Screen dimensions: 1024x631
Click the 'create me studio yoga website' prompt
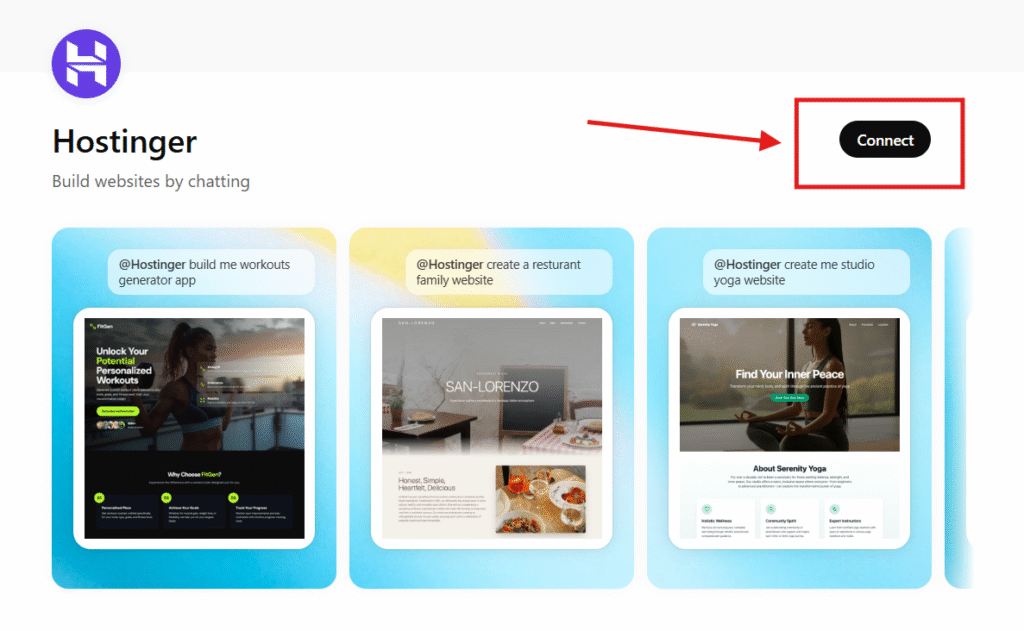pos(807,272)
